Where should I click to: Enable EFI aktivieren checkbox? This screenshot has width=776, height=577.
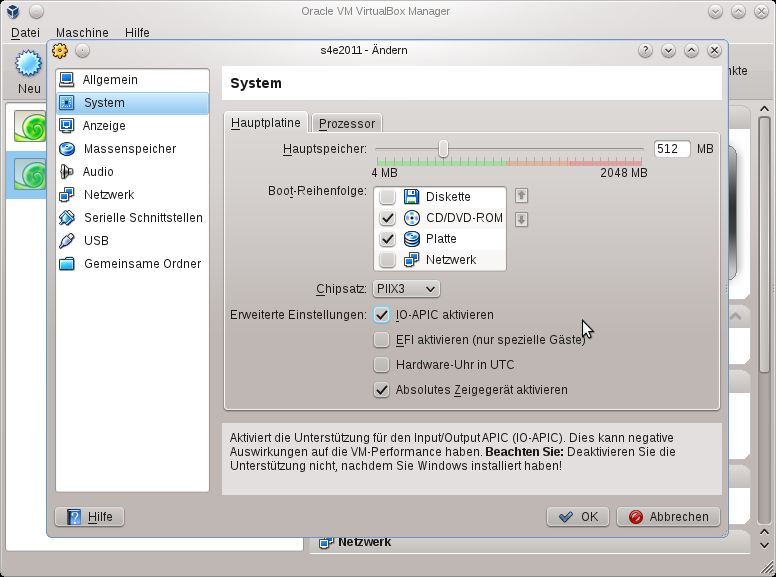pyautogui.click(x=382, y=339)
